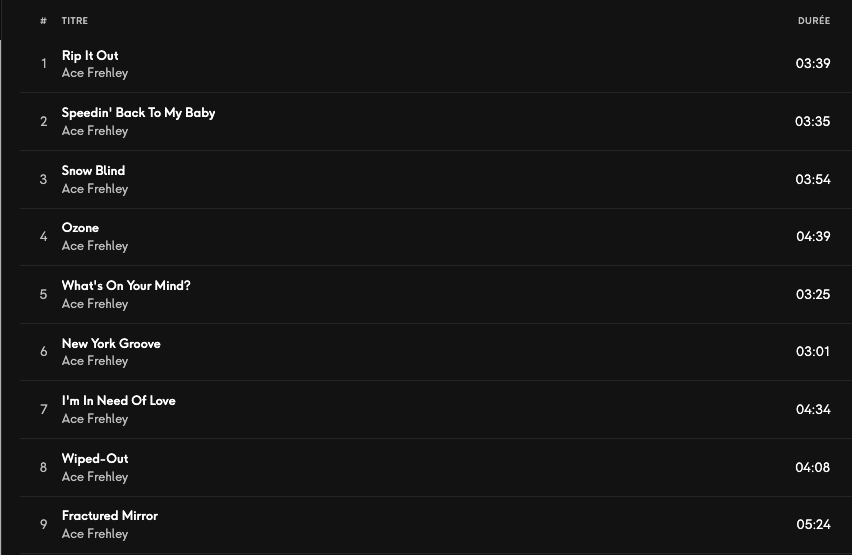Choose the "New York Groove" track title
852x555 pixels.
[x=111, y=344]
